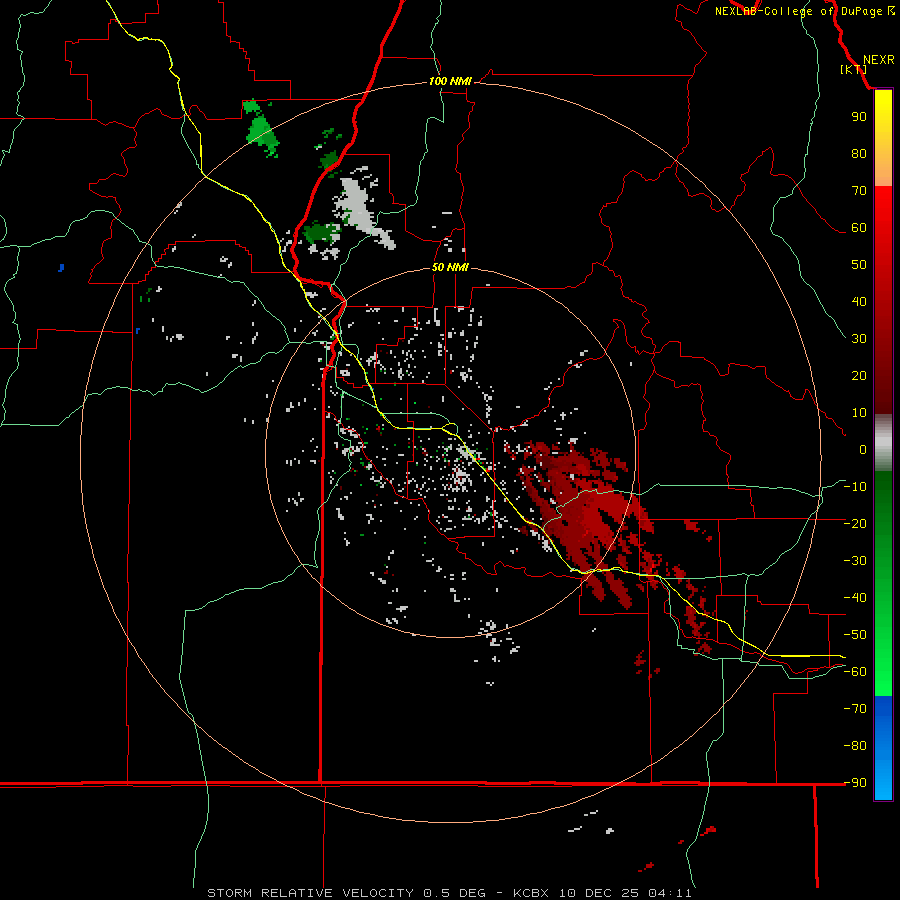This screenshot has height=900, width=900.
Task: Click the "[KT]" units label
Action: [x=853, y=69]
